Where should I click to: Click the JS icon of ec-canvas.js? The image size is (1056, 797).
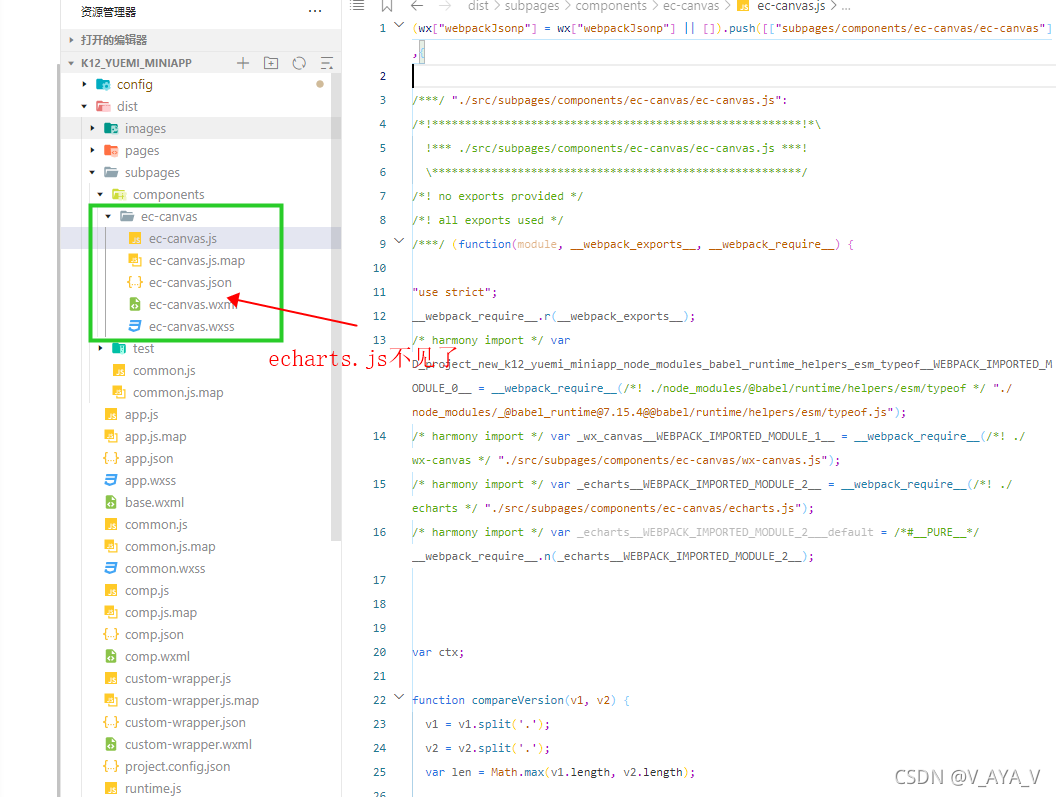pos(135,238)
